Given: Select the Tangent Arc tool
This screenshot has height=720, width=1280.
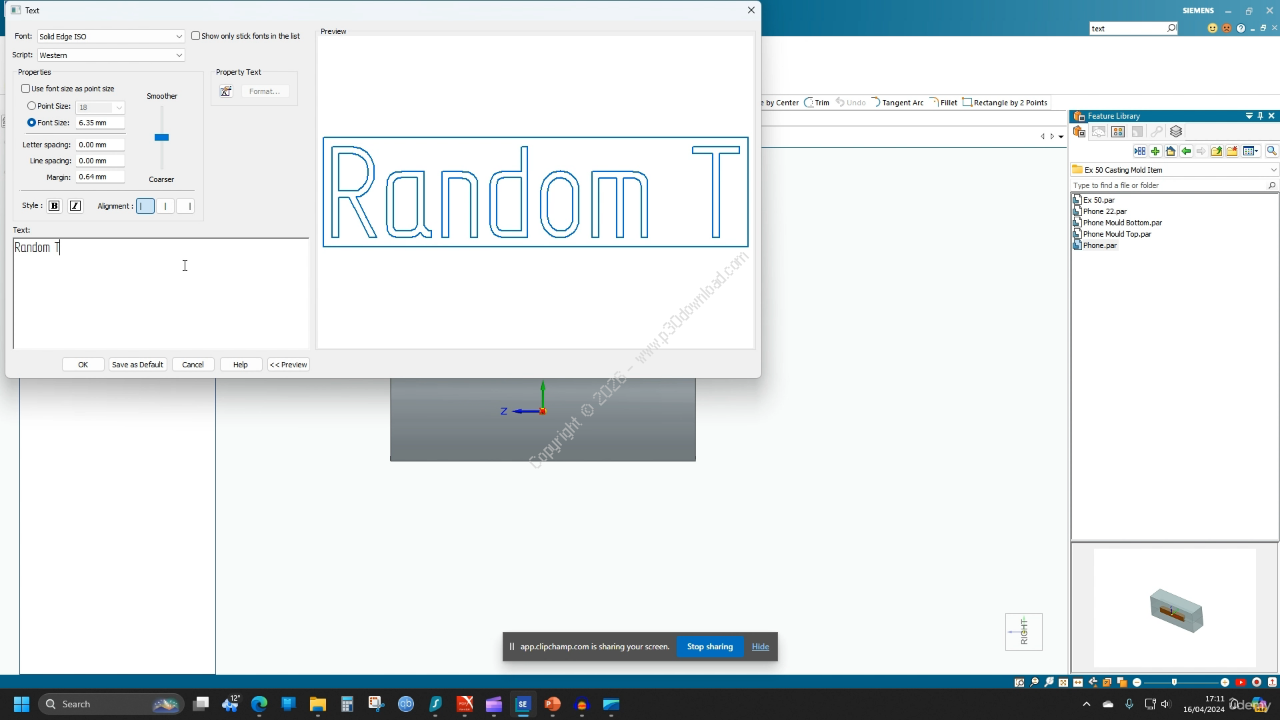Looking at the screenshot, I should click(897, 102).
